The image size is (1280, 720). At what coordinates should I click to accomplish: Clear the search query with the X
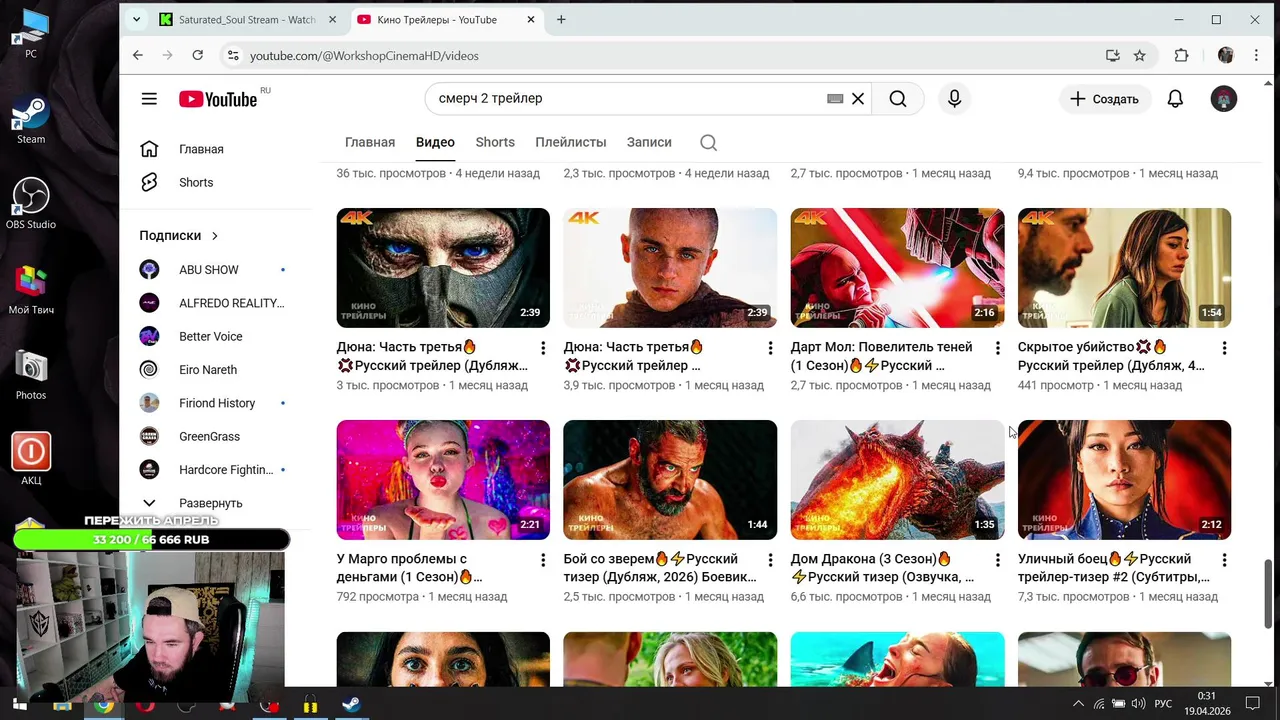(x=858, y=99)
